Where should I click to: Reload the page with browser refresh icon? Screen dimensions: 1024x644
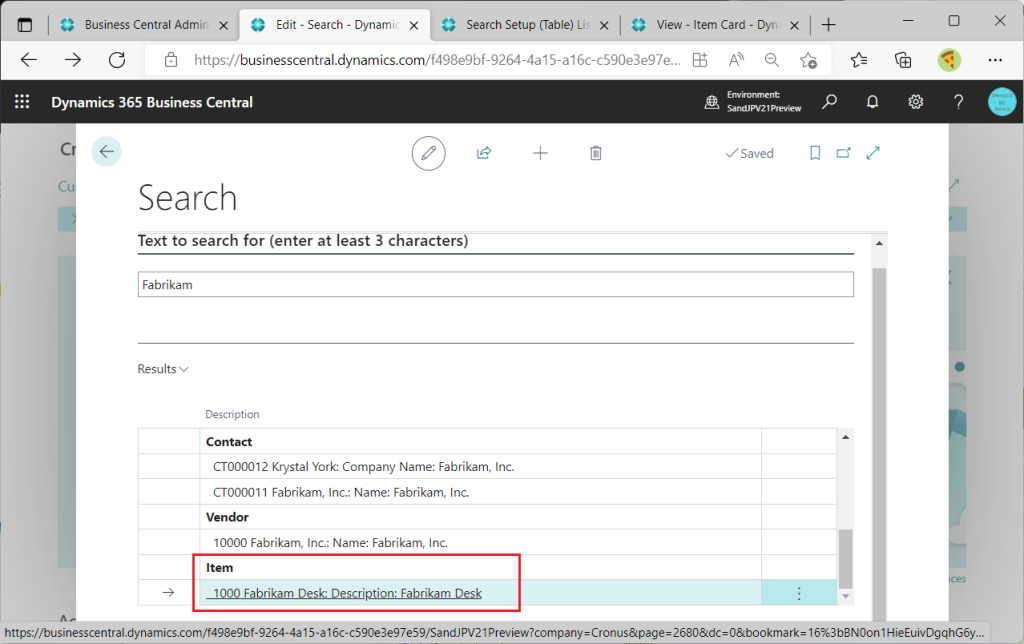tap(117, 60)
